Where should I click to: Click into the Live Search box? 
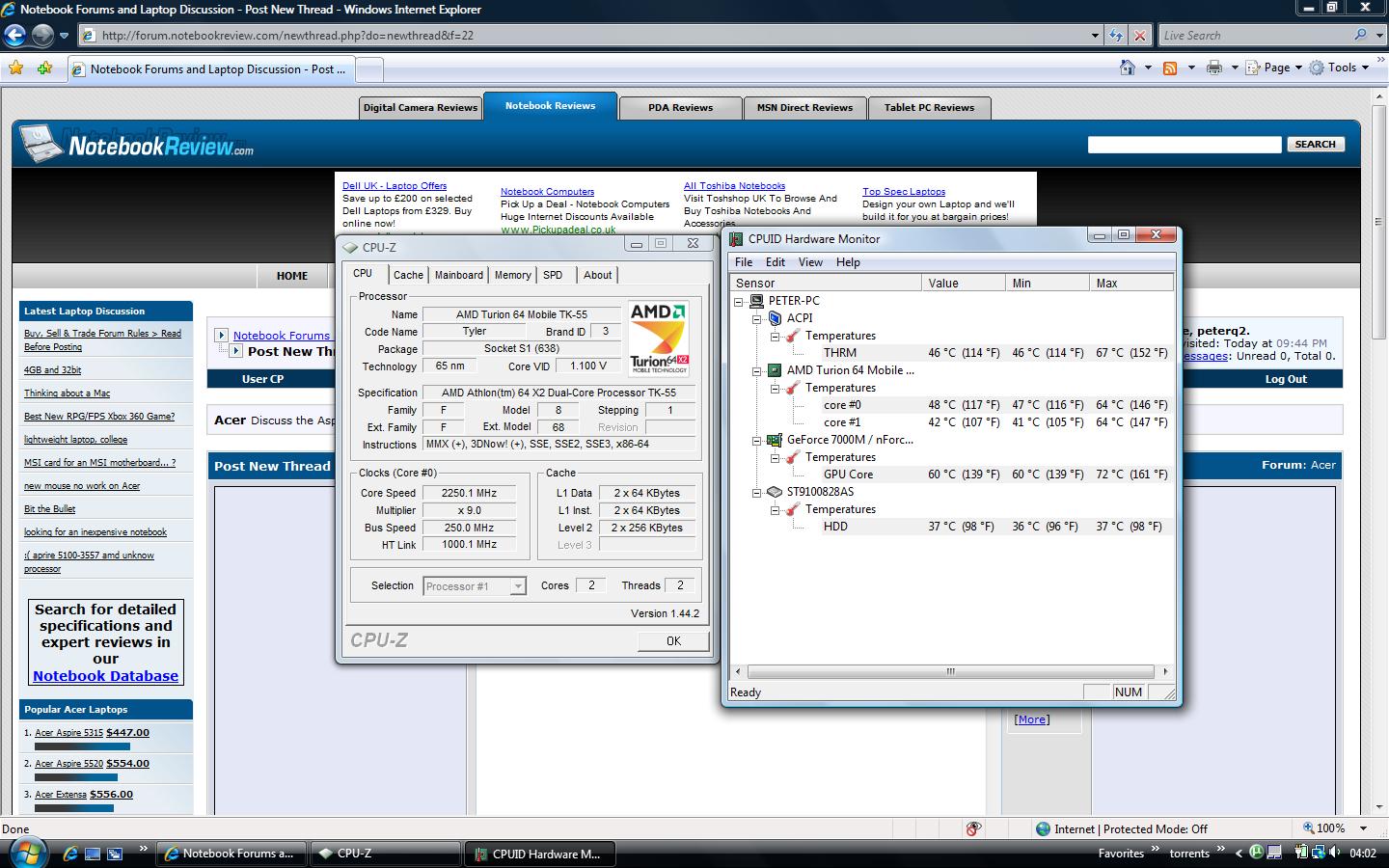[x=1254, y=36]
